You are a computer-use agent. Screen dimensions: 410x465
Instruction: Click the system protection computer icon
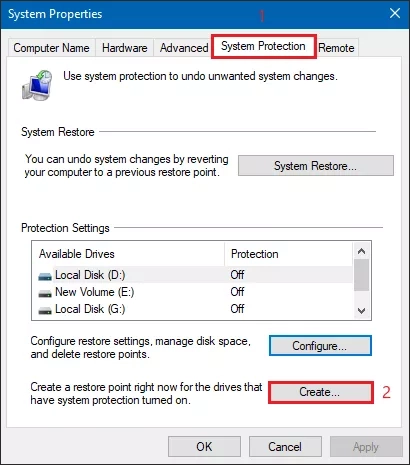(37, 85)
